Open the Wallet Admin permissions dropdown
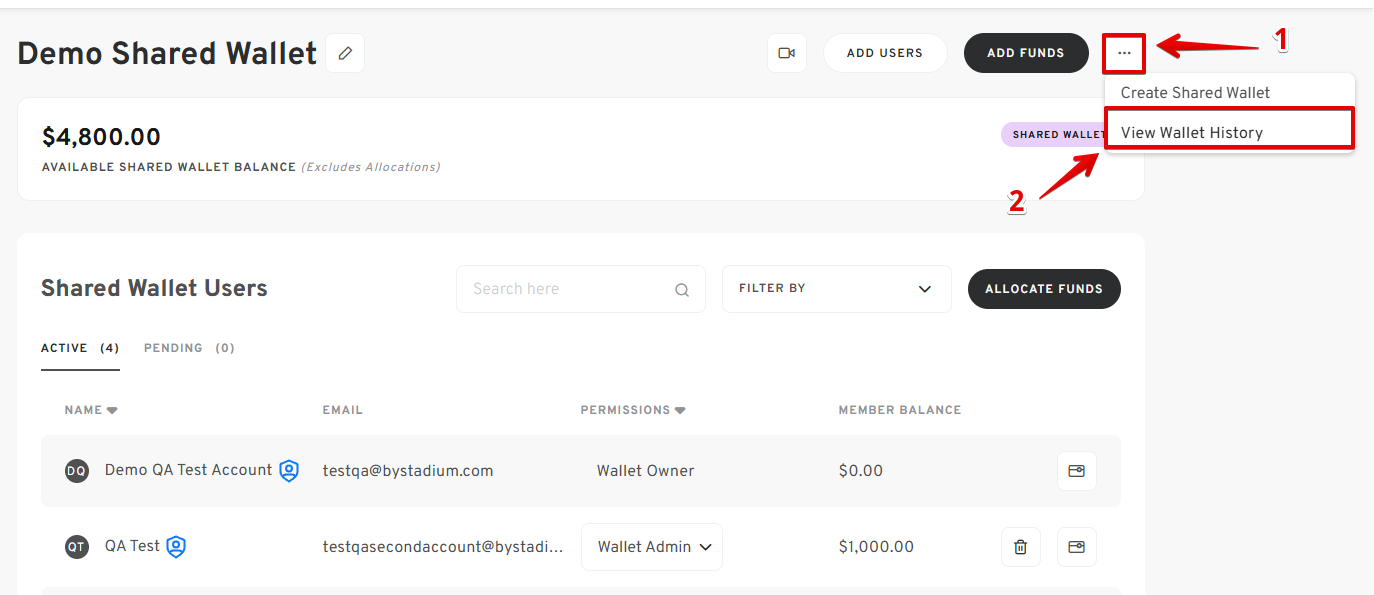Viewport: 1374px width, 595px height. (652, 547)
